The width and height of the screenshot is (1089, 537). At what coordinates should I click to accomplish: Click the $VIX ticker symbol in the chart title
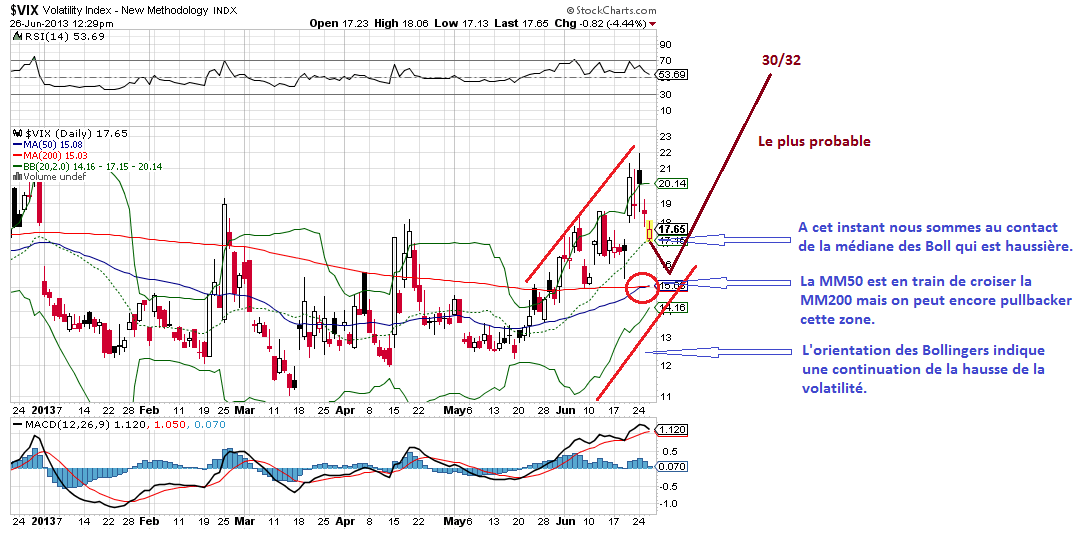pos(25,10)
